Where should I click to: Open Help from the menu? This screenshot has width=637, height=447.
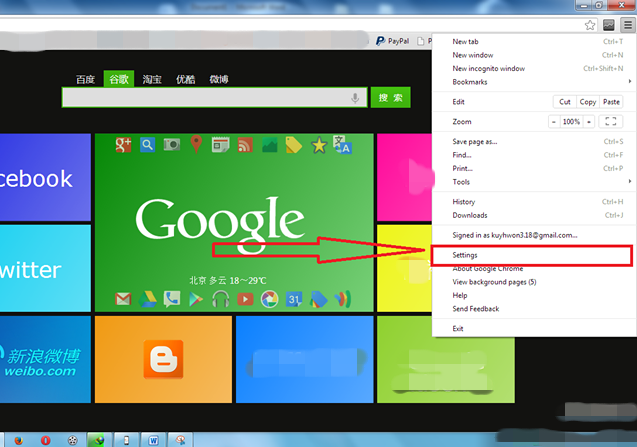pyautogui.click(x=534, y=295)
